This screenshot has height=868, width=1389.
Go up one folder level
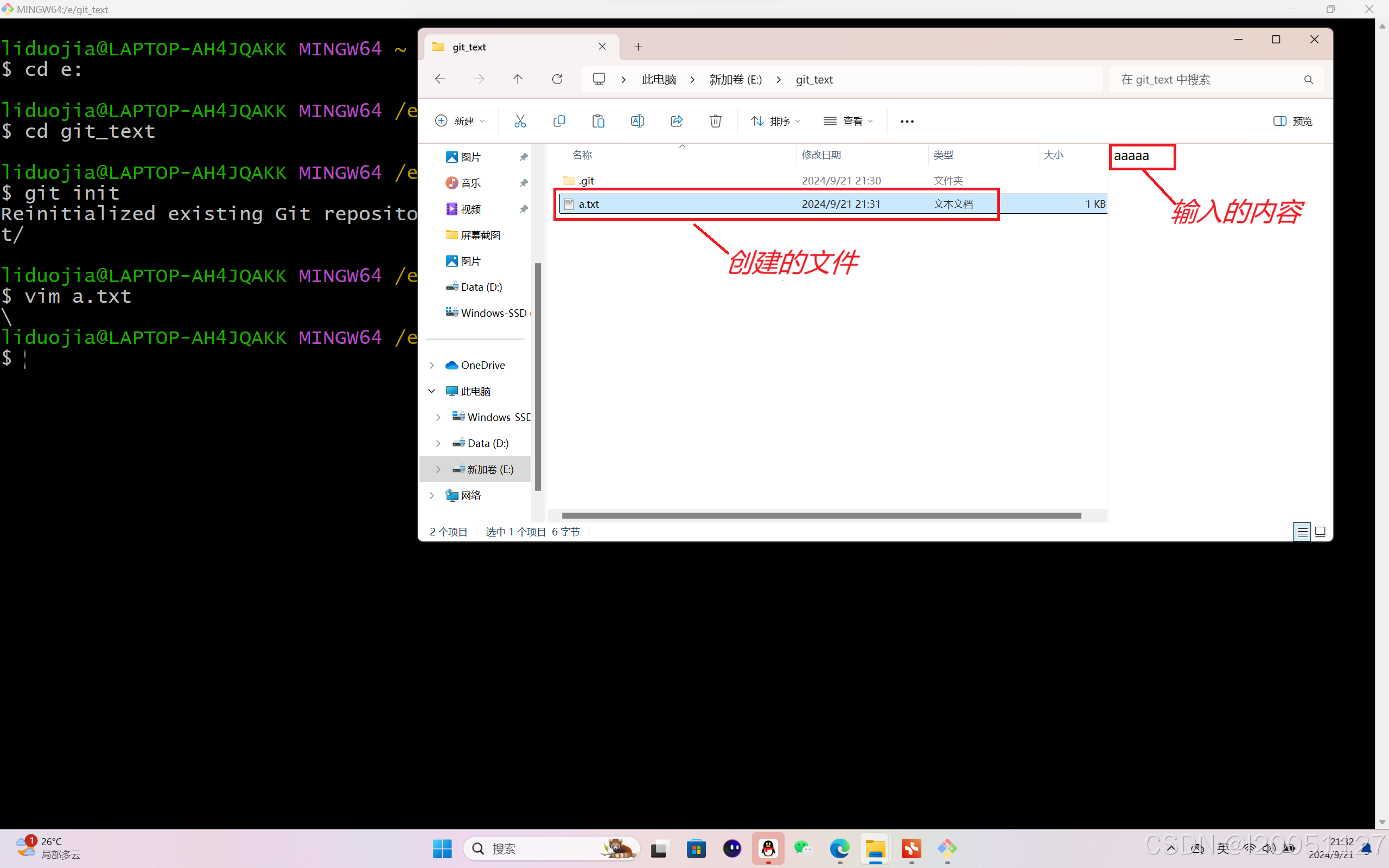point(518,79)
